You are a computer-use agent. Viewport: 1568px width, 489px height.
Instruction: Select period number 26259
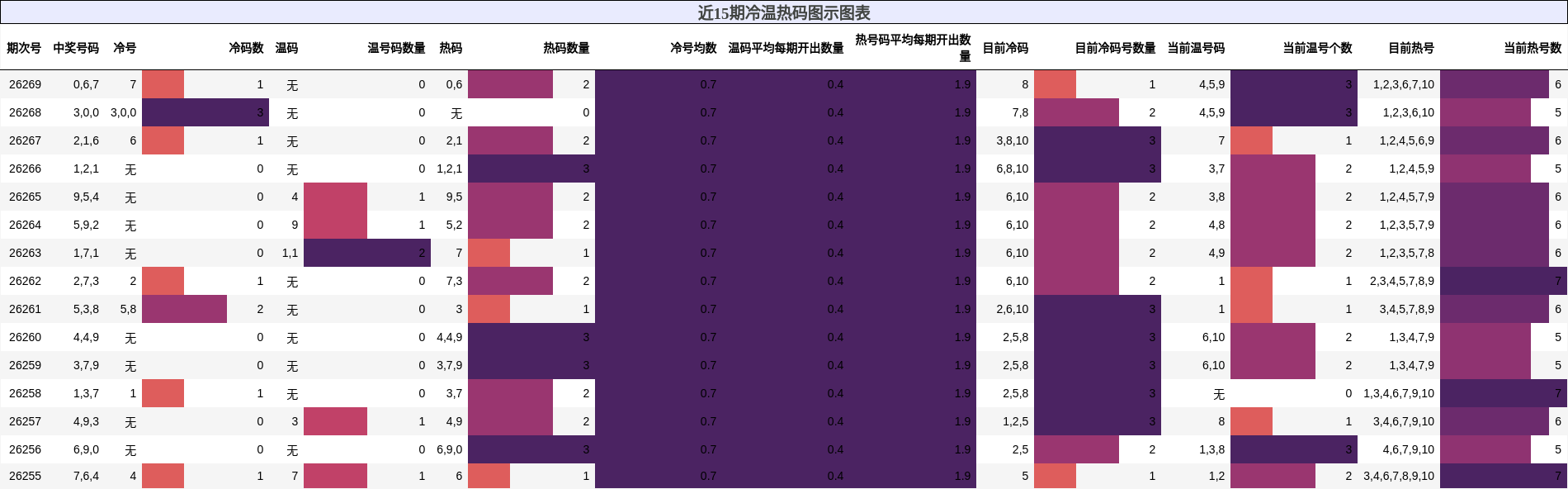pos(25,365)
